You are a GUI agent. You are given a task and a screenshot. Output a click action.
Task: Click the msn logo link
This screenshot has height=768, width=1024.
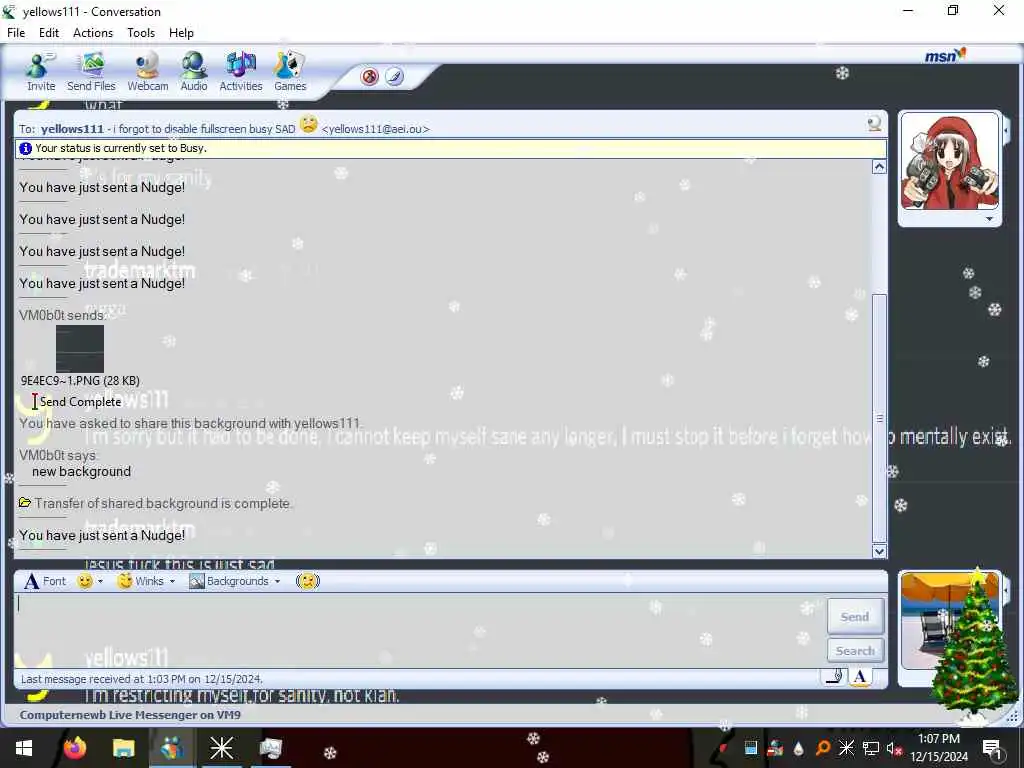pyautogui.click(x=945, y=56)
